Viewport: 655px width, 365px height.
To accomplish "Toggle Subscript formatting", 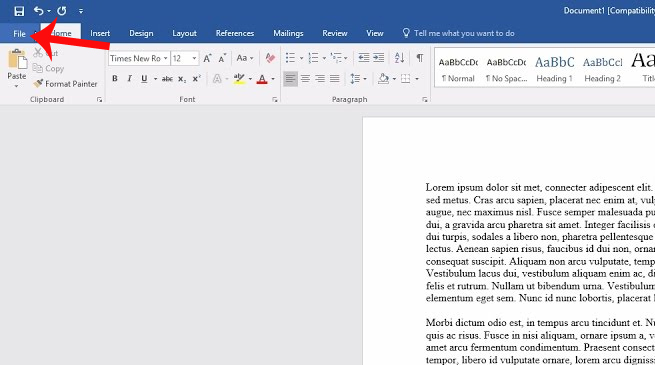I will tap(182, 79).
